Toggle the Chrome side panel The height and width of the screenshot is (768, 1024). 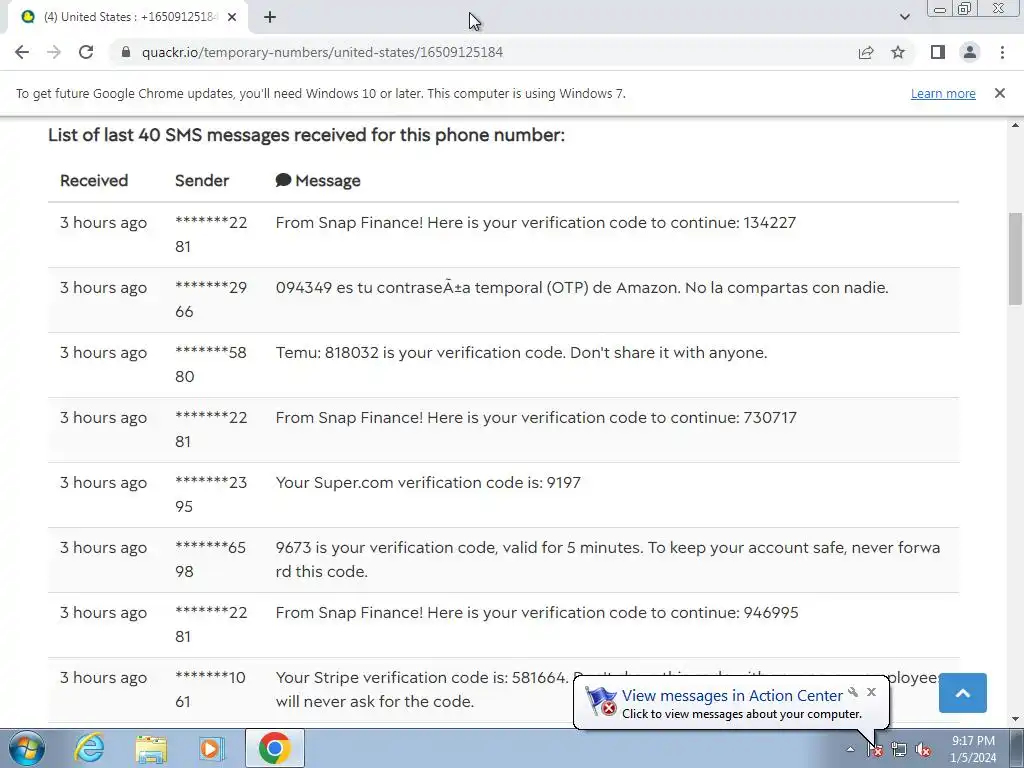938,52
